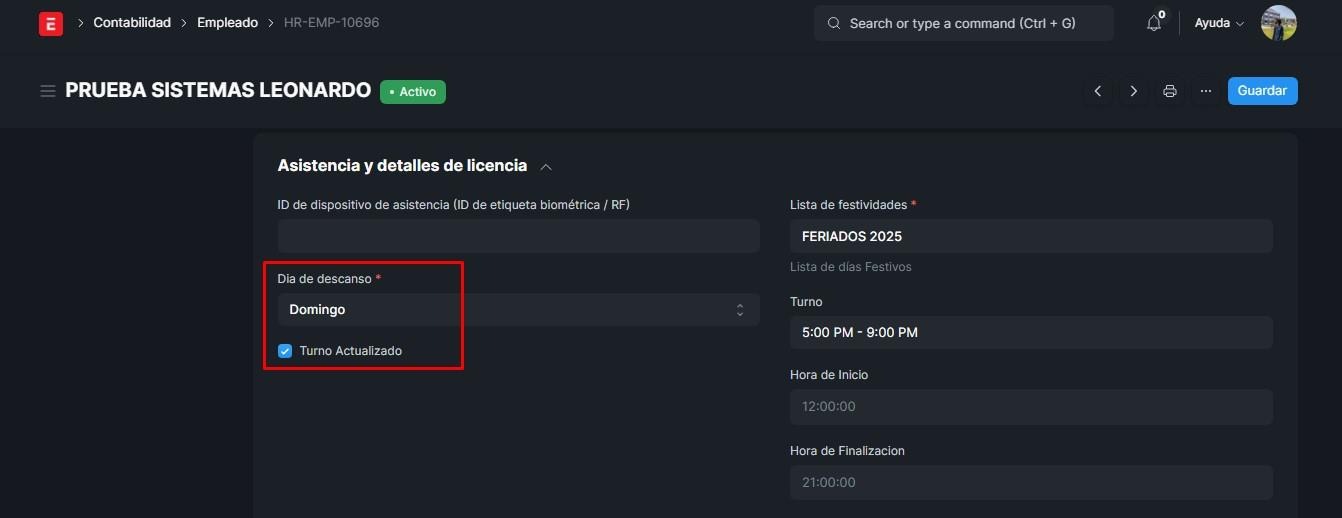This screenshot has height=518, width=1342.
Task: Edit the Lista de festividades field
Action: tap(1031, 236)
